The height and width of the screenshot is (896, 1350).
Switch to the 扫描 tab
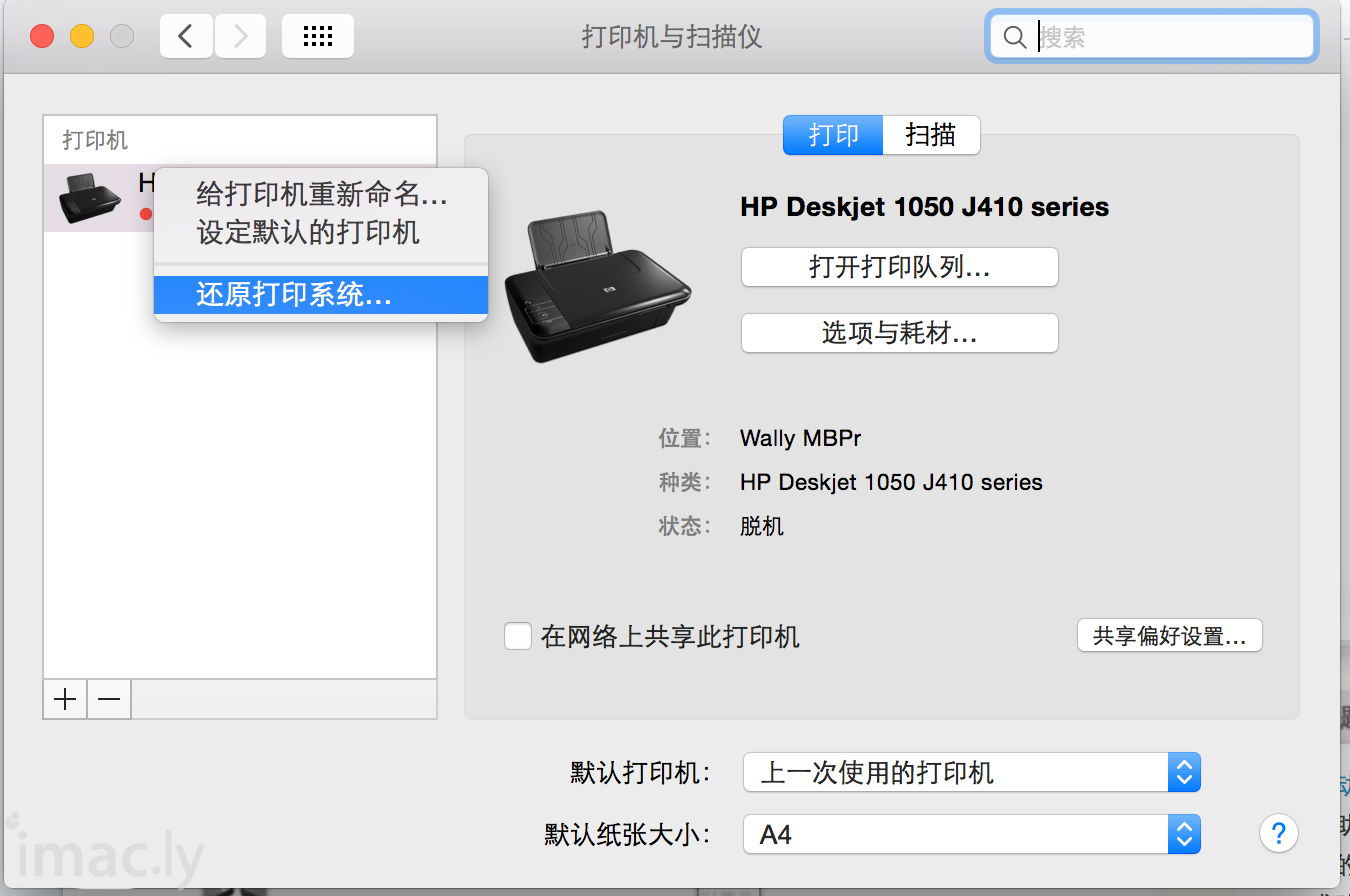(931, 135)
